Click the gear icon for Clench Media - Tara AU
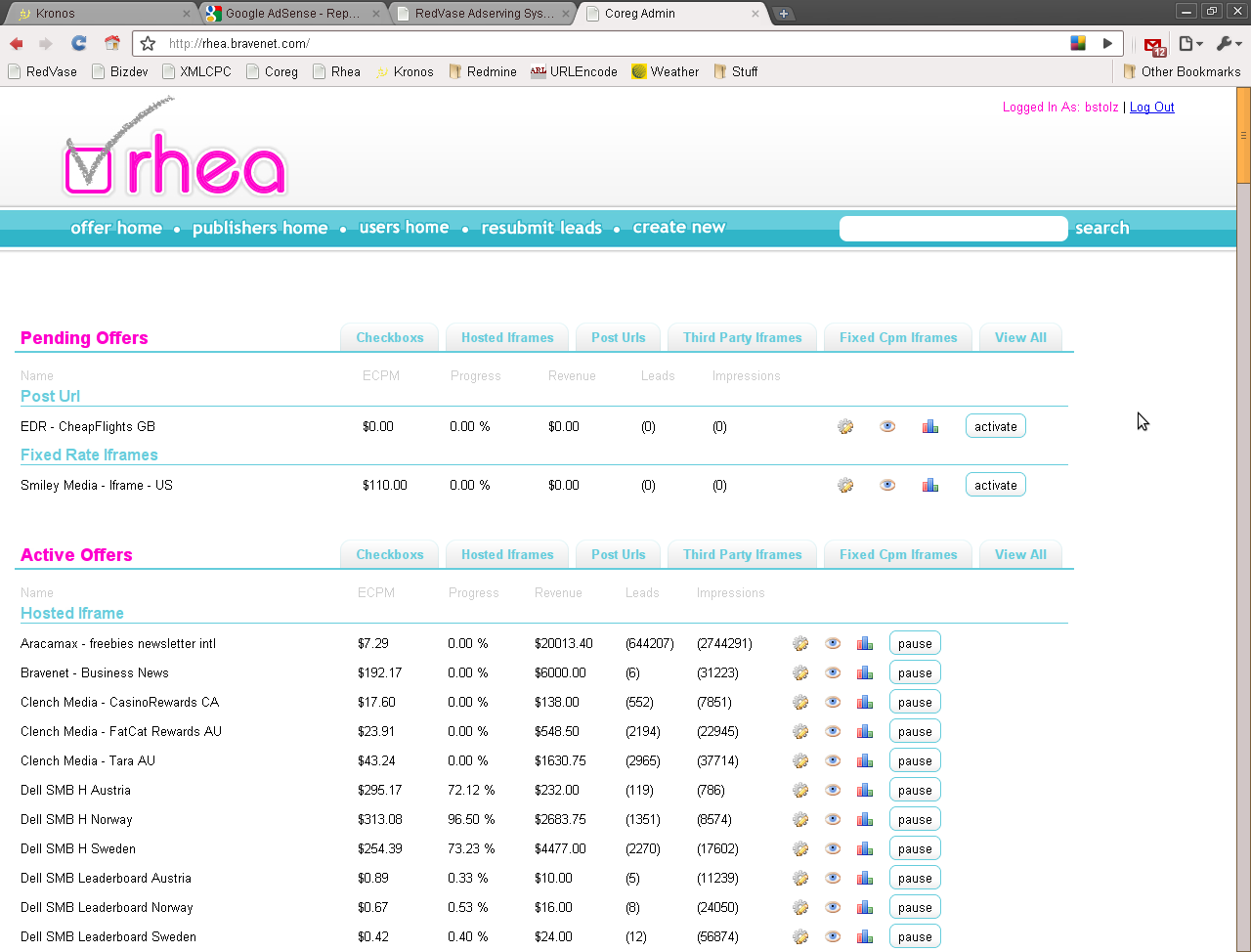Screen dimensions: 1251x952 click(x=800, y=761)
